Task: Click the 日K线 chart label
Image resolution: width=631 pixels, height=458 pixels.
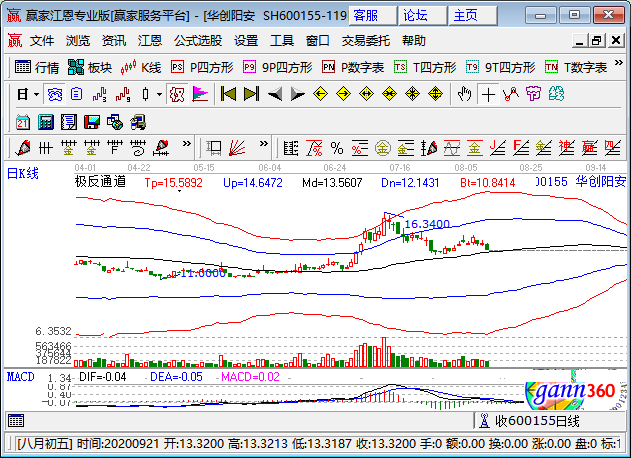Action: pyautogui.click(x=23, y=173)
